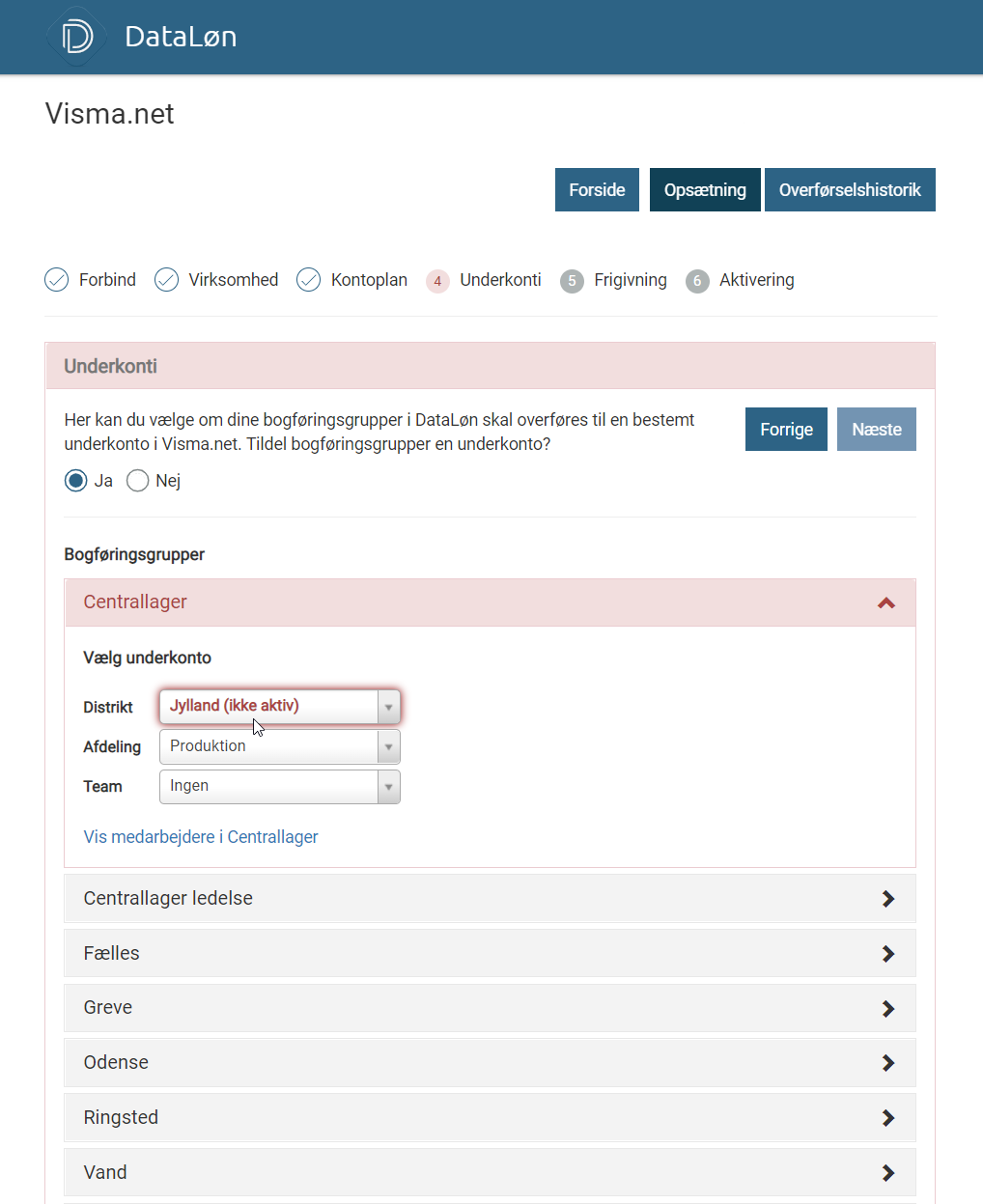The height and width of the screenshot is (1204, 983).
Task: Go to the Forside tab
Action: 597,190
